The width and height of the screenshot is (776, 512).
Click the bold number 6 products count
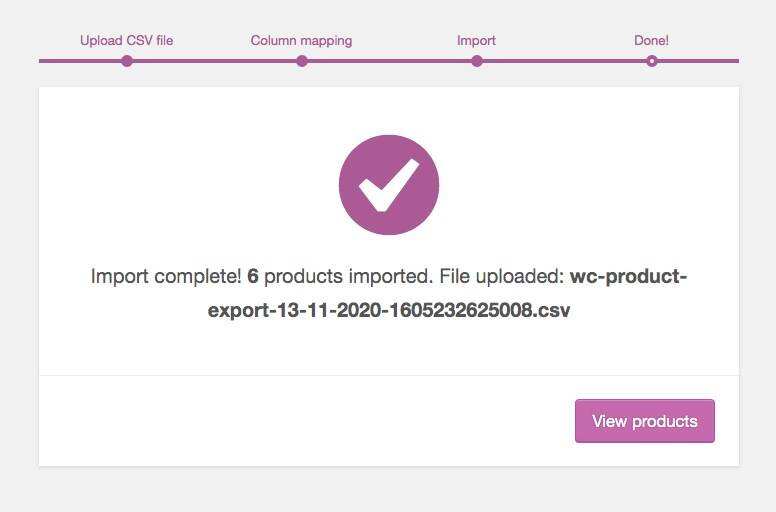pos(252,276)
